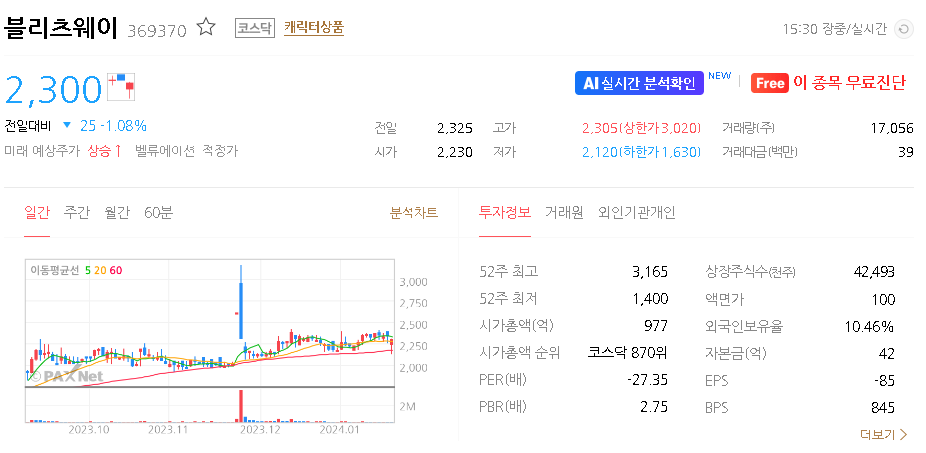This screenshot has height=453, width=926.
Task: Open the 캐릭터상품 sector link
Action: (x=314, y=28)
